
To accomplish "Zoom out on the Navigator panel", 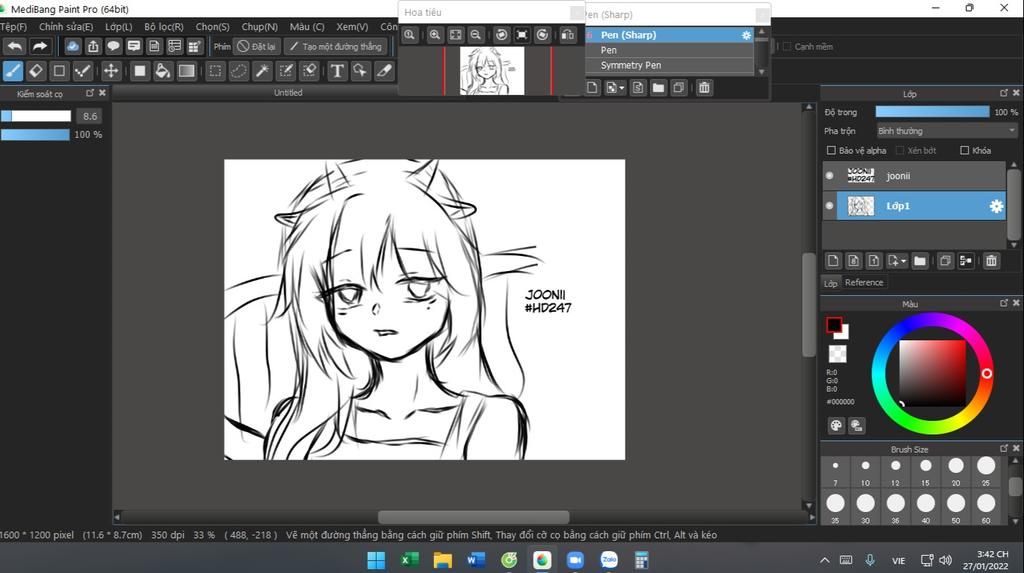I will (475, 35).
